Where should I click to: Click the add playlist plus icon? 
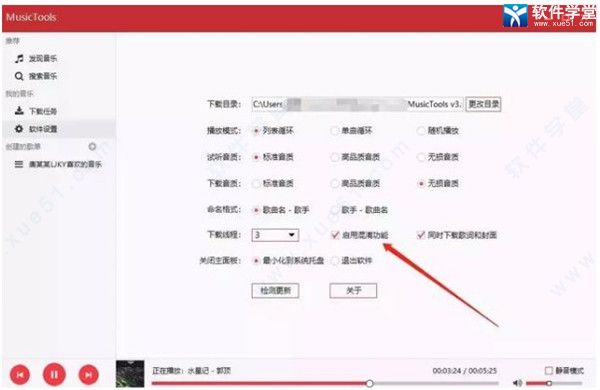click(92, 147)
